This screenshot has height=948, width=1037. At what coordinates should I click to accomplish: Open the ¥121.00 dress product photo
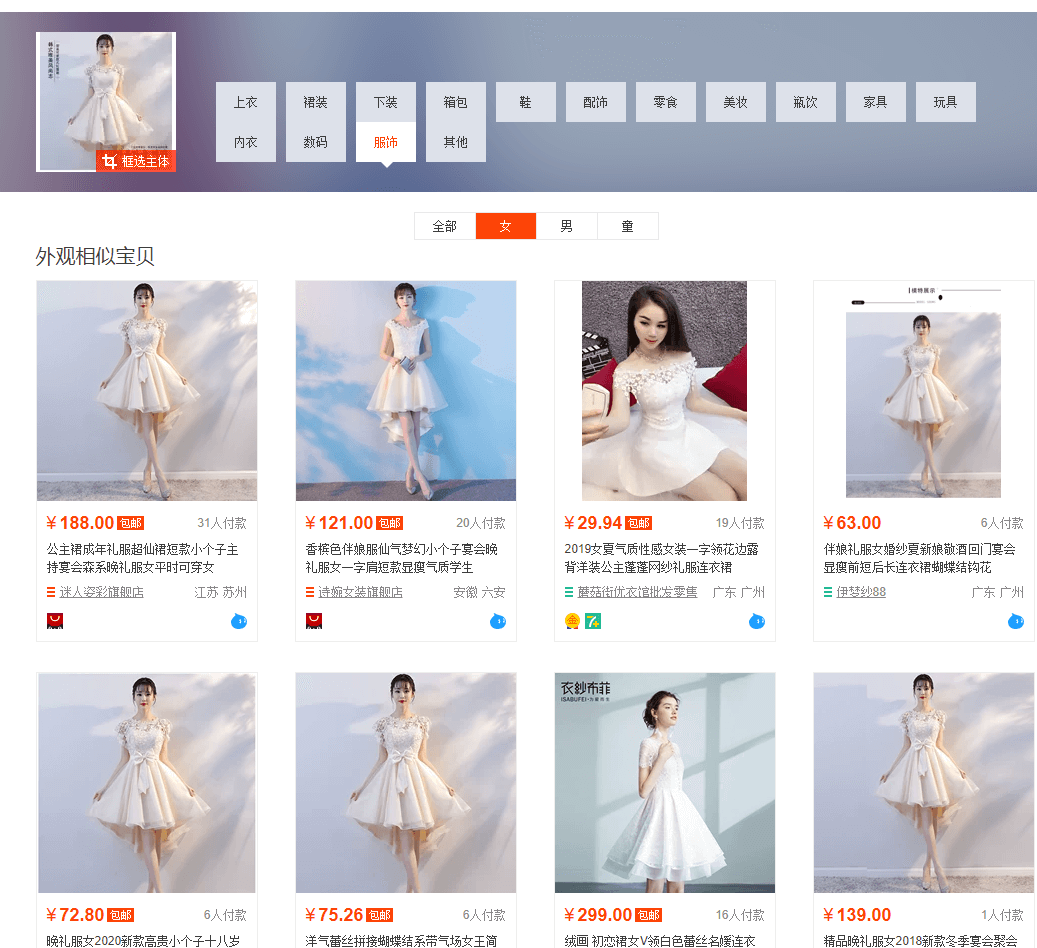[x=406, y=391]
